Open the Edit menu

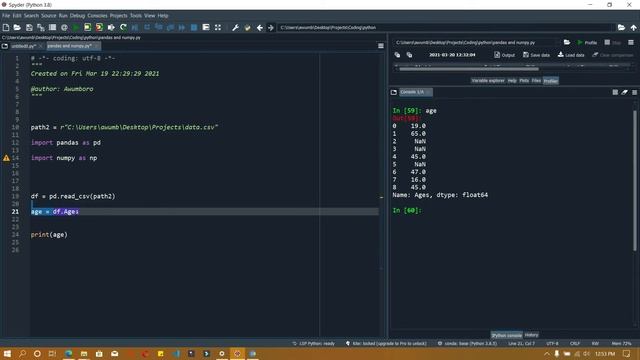tap(17, 16)
